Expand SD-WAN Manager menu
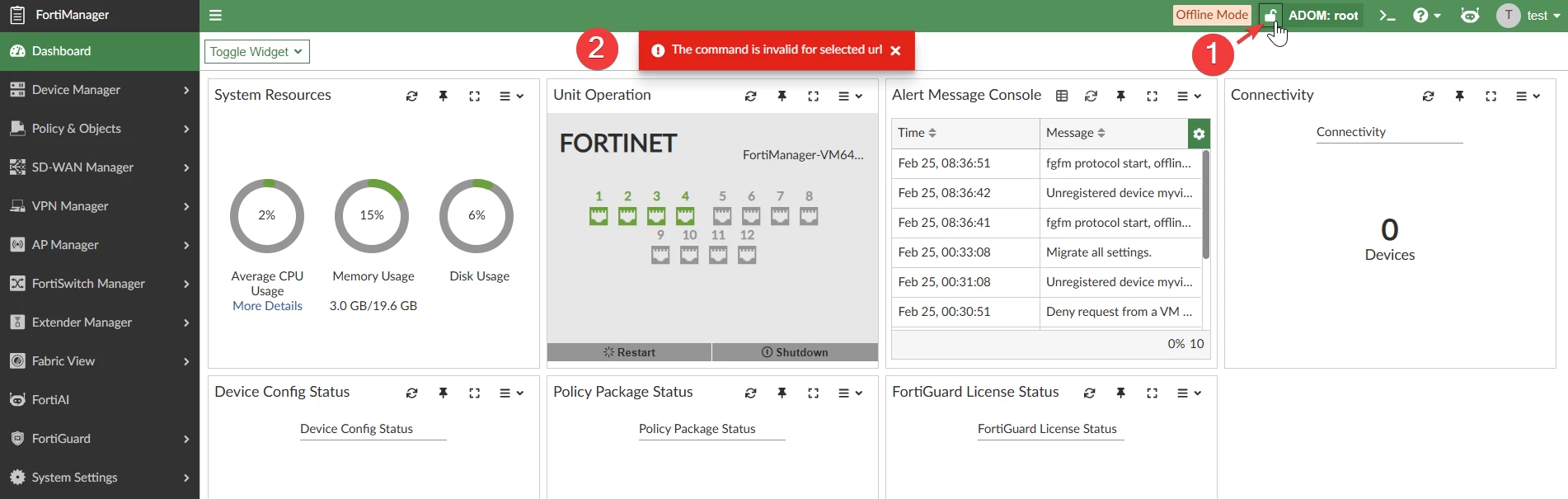Viewport: 1568px width, 499px height. 100,167
